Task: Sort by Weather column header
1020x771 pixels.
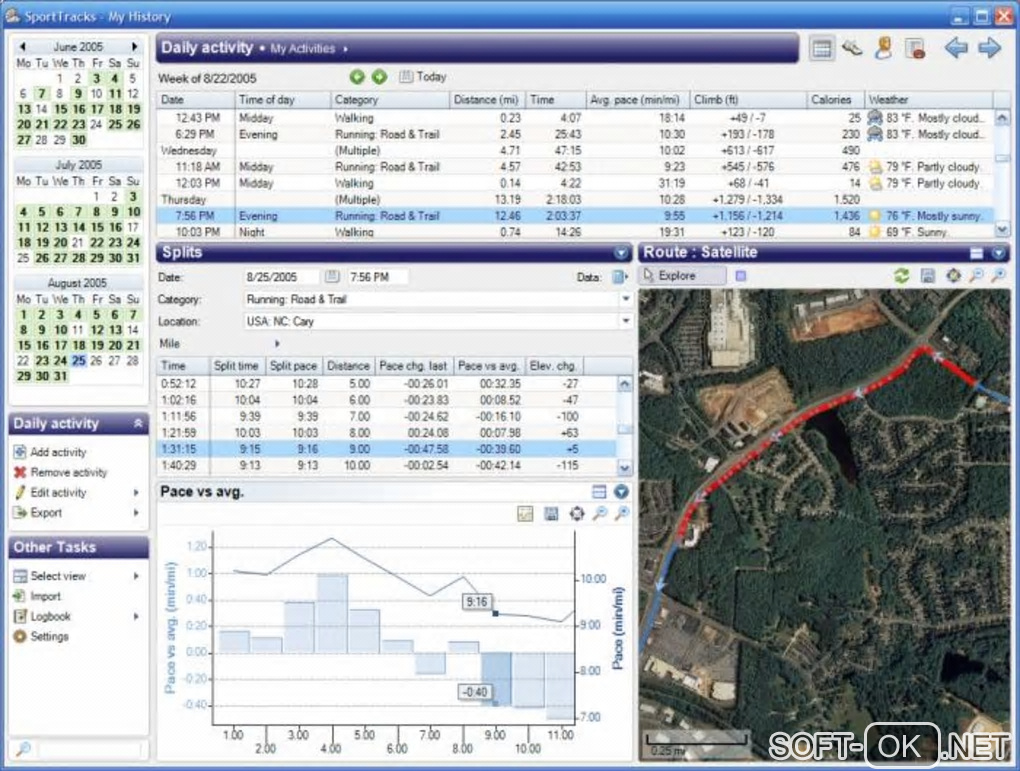Action: point(929,100)
